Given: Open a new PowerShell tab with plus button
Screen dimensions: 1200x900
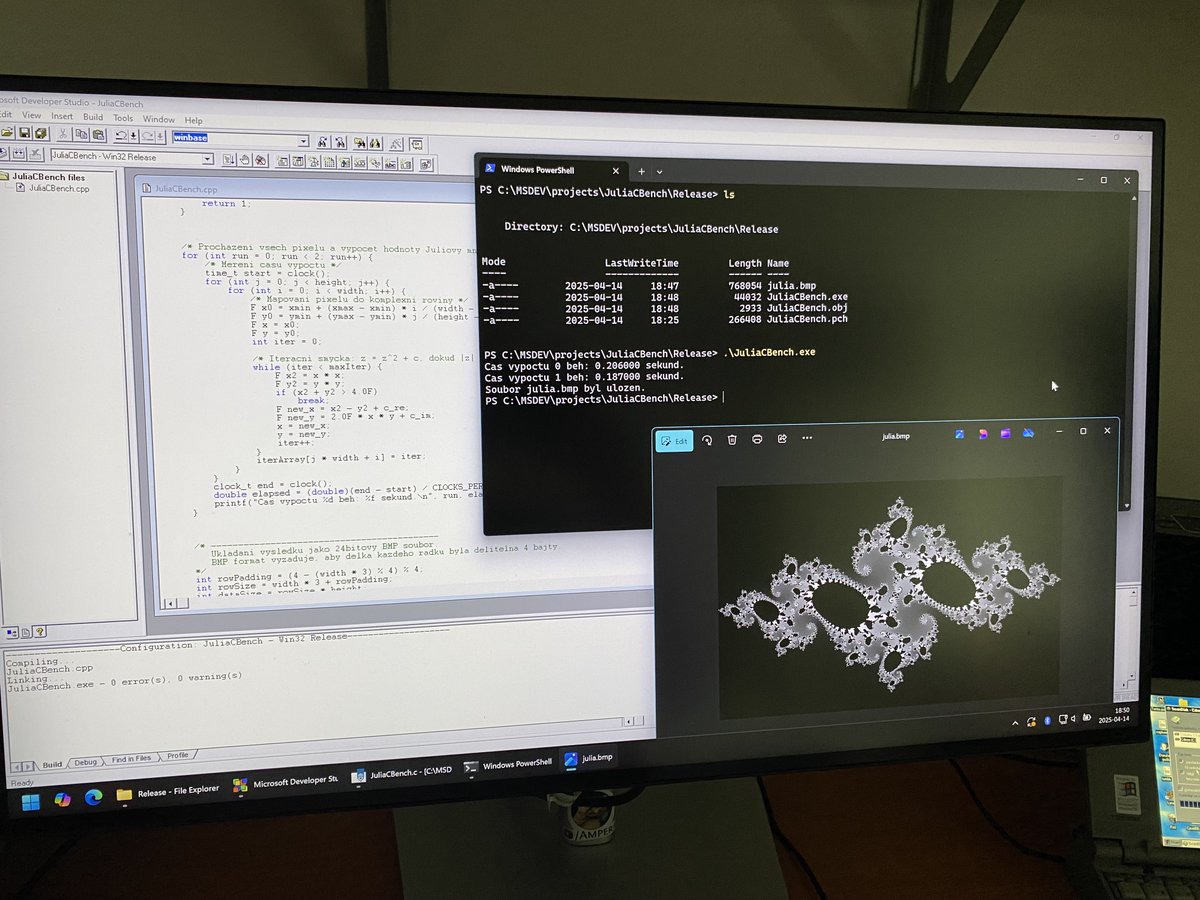Looking at the screenshot, I should 641,171.
